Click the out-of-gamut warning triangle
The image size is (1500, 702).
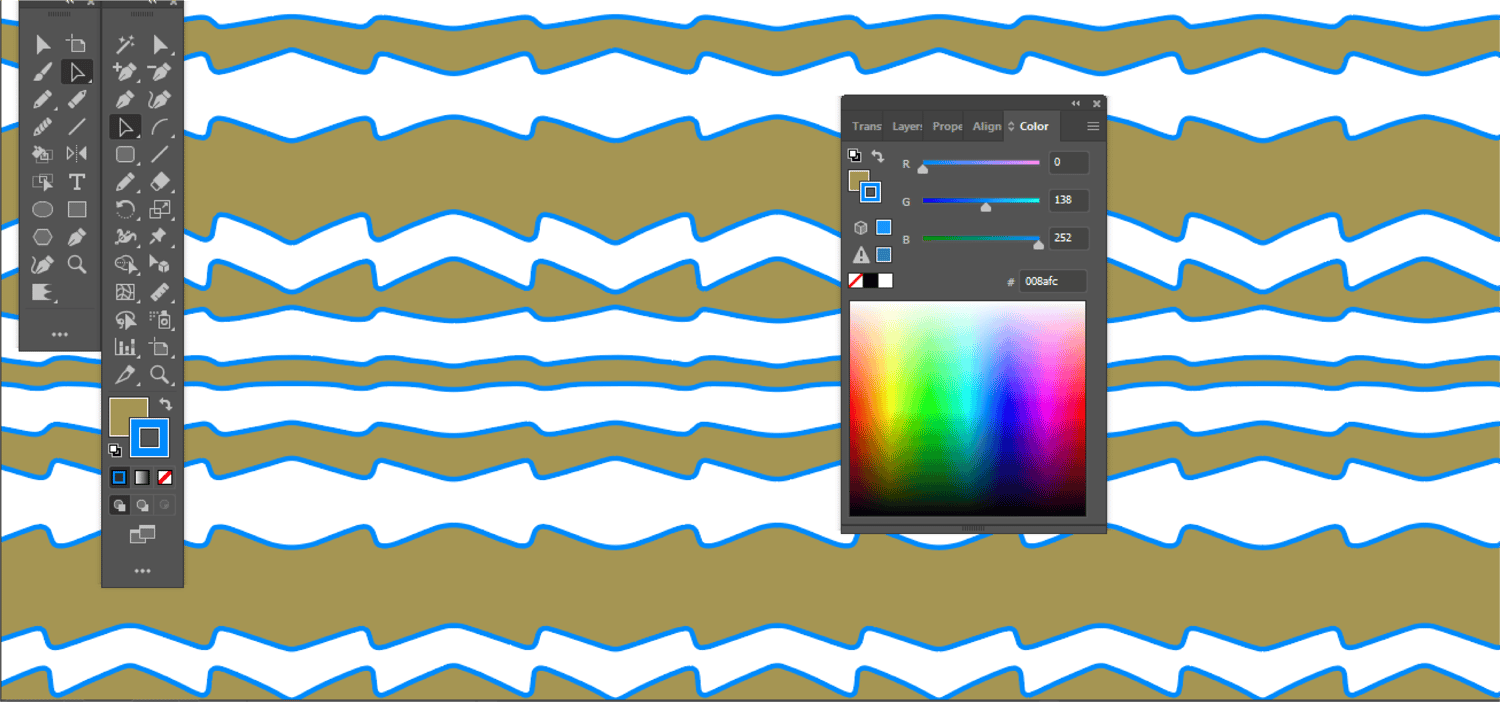pos(860,255)
